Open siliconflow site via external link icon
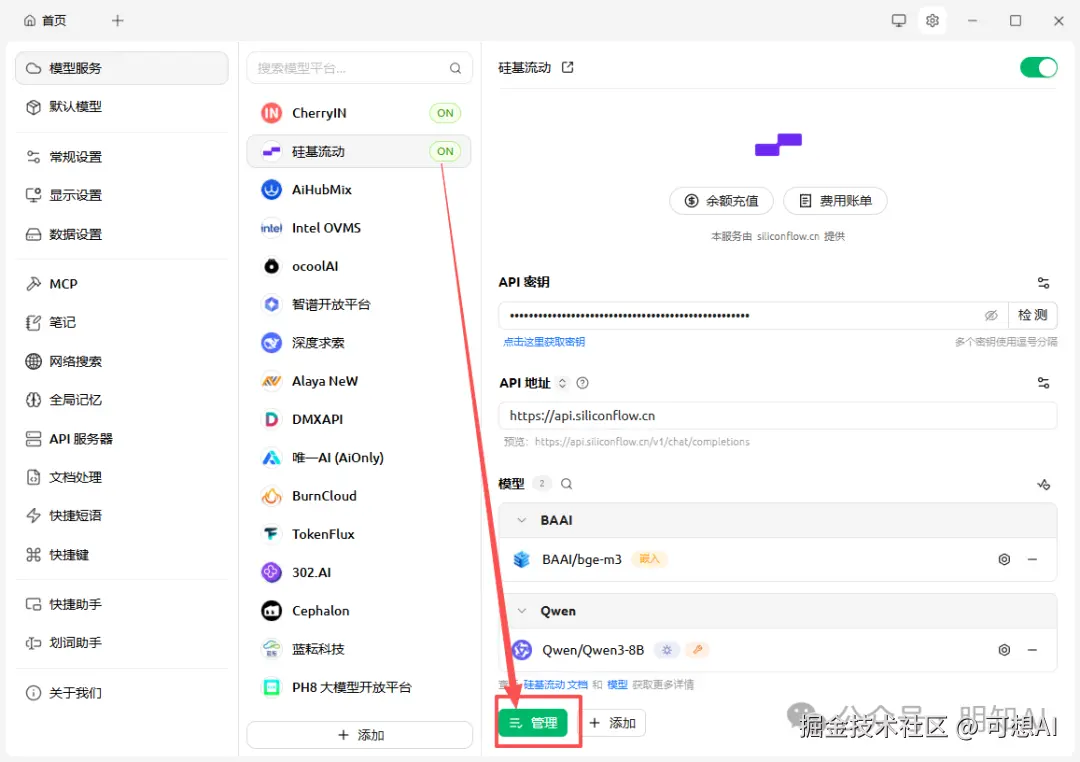This screenshot has height=762, width=1080. pyautogui.click(x=567, y=67)
